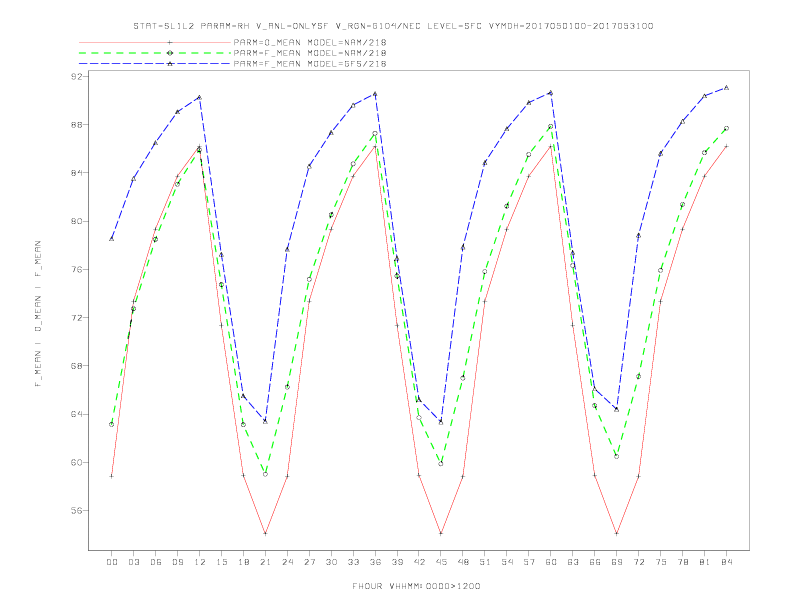Click y-axis tick value 68
The image size is (792, 612).
pyautogui.click(x=77, y=366)
